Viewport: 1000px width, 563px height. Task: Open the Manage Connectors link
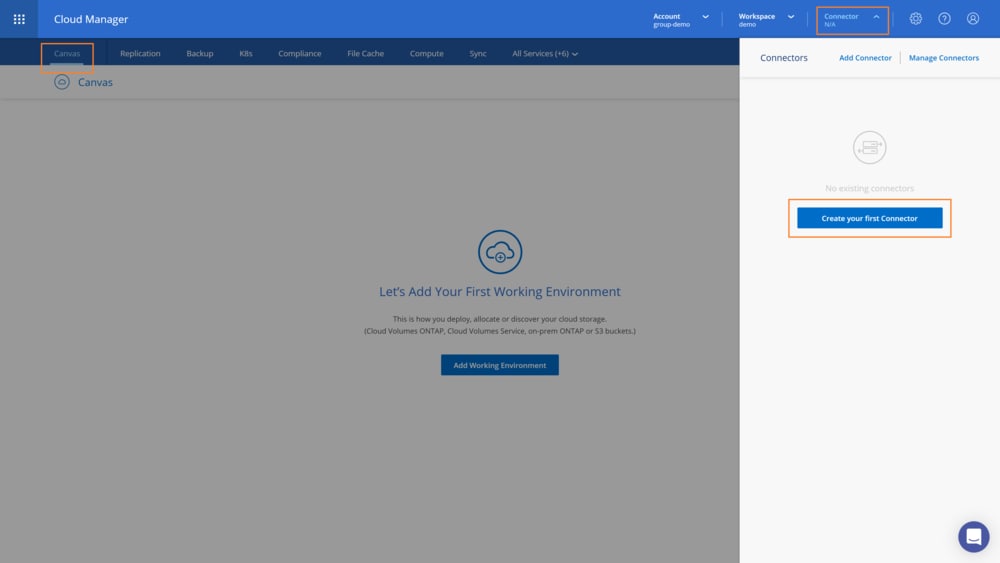(x=944, y=58)
